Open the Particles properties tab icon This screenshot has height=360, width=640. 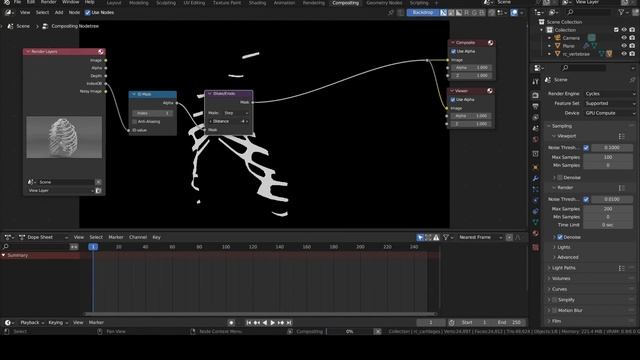point(536,189)
